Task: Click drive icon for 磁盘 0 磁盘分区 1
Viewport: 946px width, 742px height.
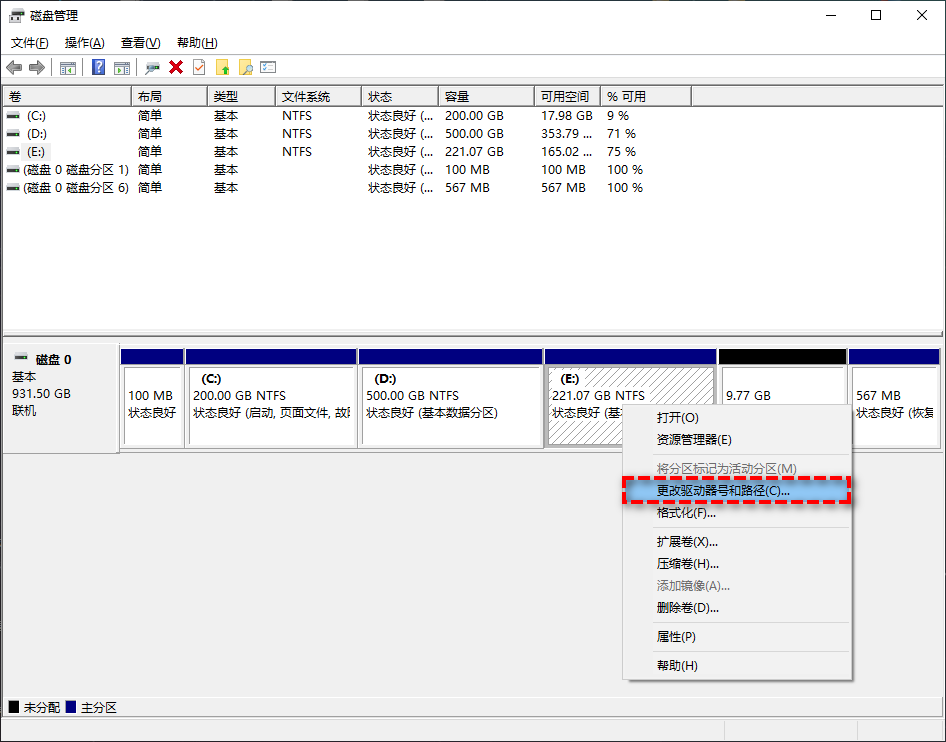Action: [13, 170]
